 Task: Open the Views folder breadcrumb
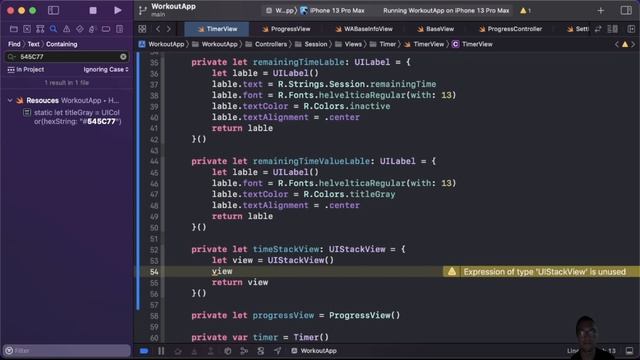348,44
